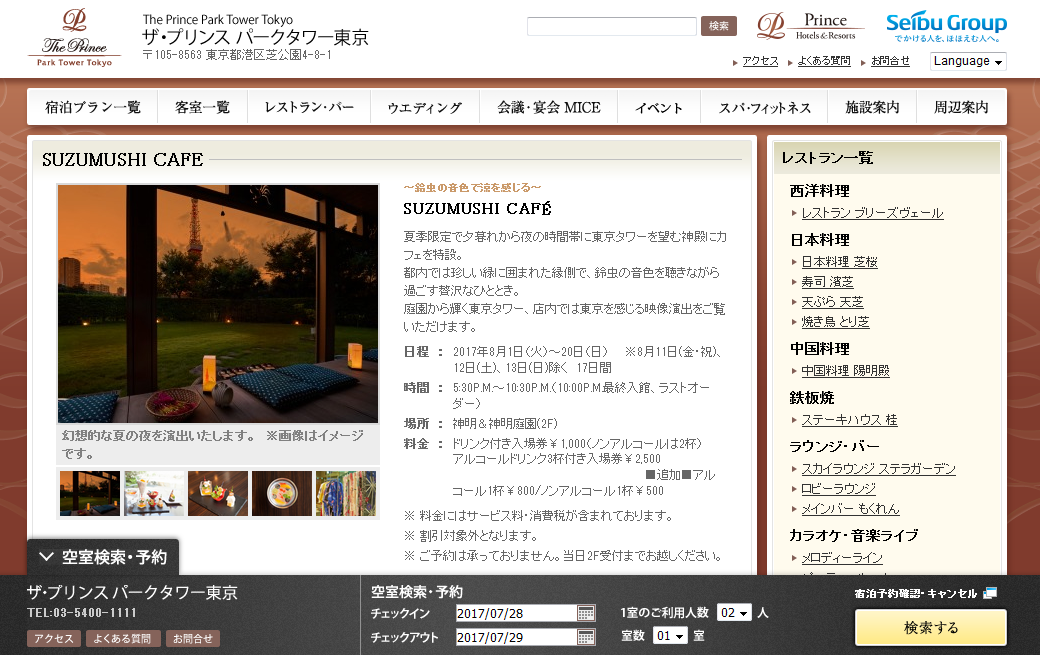
Task: Open the メインバー もくれん link
Action: [850, 508]
